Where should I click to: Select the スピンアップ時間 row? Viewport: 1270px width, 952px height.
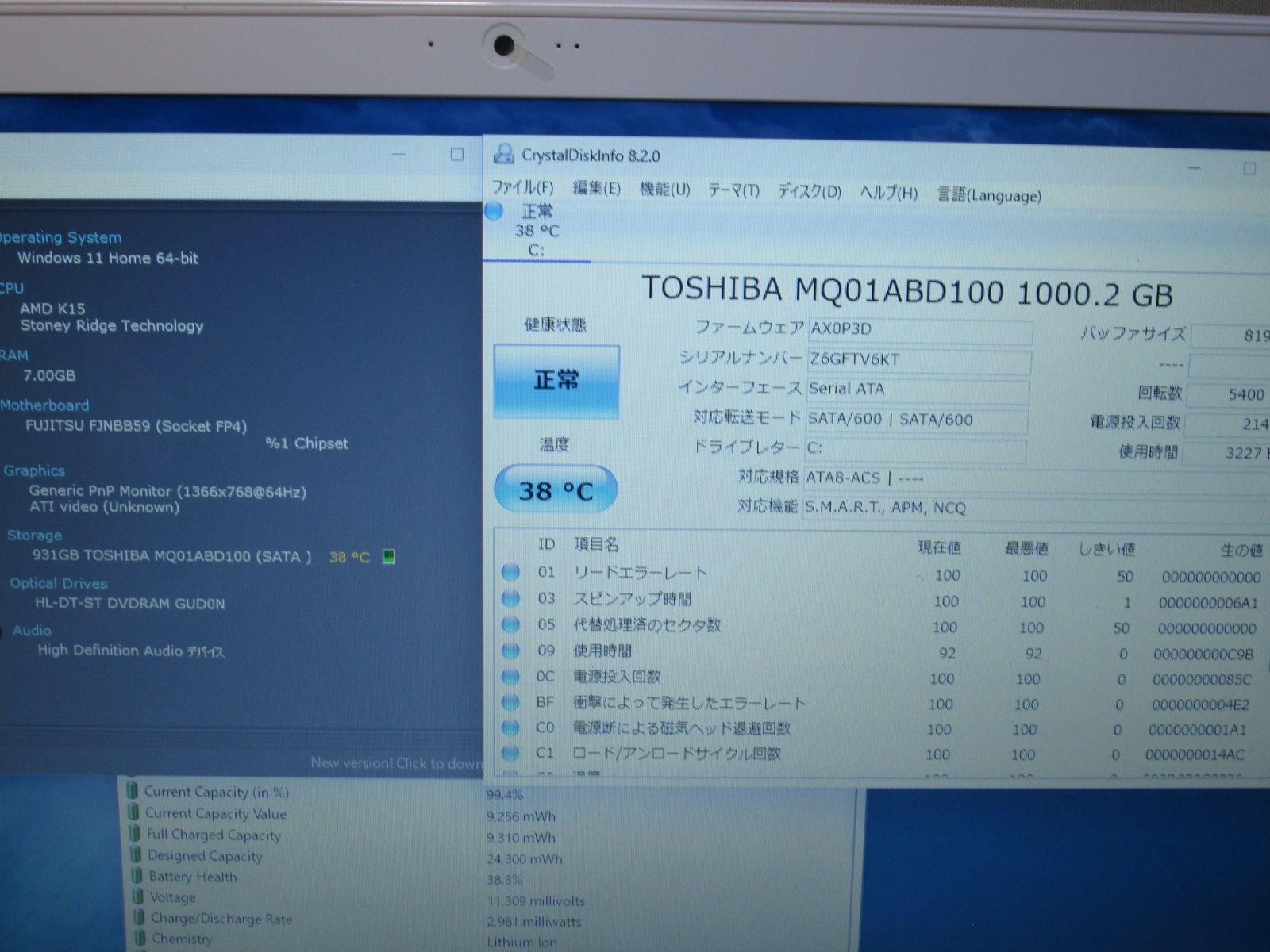[881, 601]
